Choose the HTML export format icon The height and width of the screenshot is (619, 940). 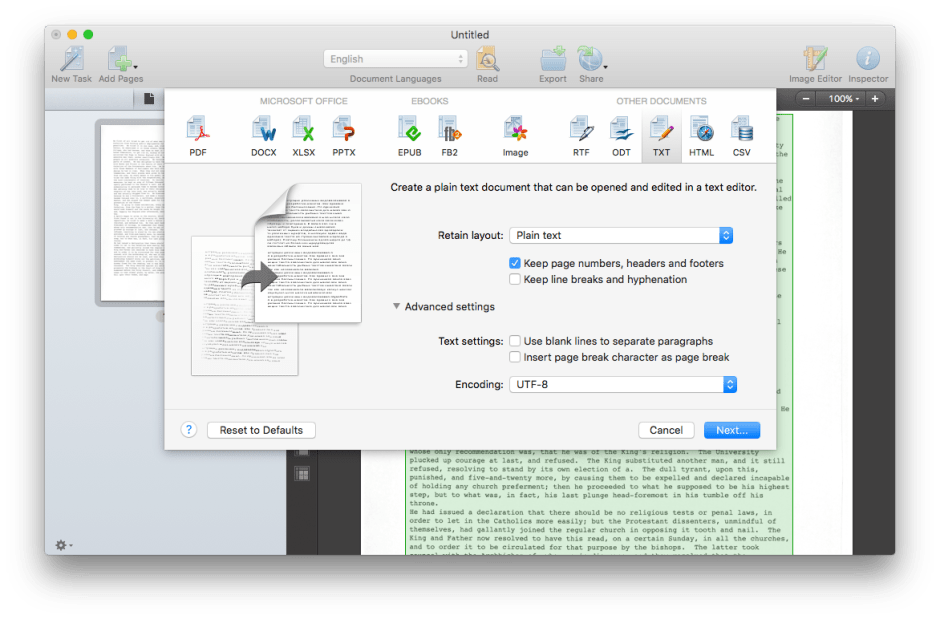pyautogui.click(x=701, y=132)
